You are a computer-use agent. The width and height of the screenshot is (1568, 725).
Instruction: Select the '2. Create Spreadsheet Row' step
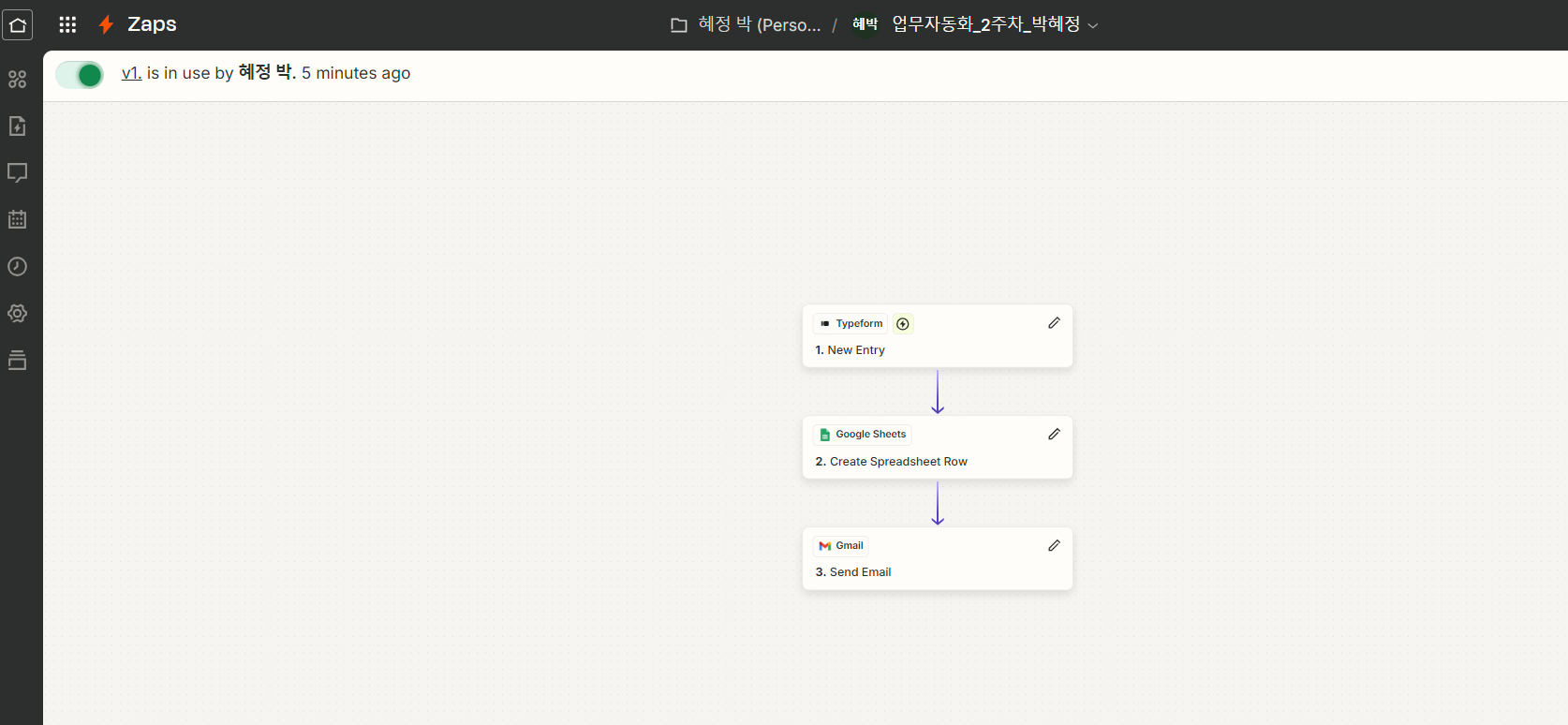938,448
